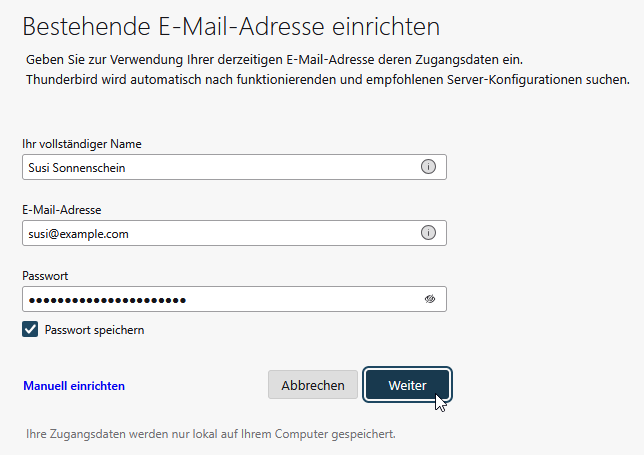Image resolution: width=644 pixels, height=455 pixels.
Task: Focus the full name input field
Action: pyautogui.click(x=220, y=167)
